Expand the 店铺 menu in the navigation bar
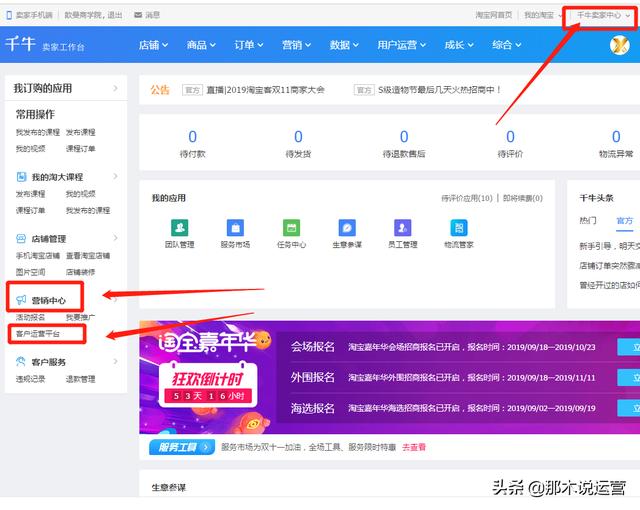Viewport: 640px width, 510px height. [x=153, y=45]
